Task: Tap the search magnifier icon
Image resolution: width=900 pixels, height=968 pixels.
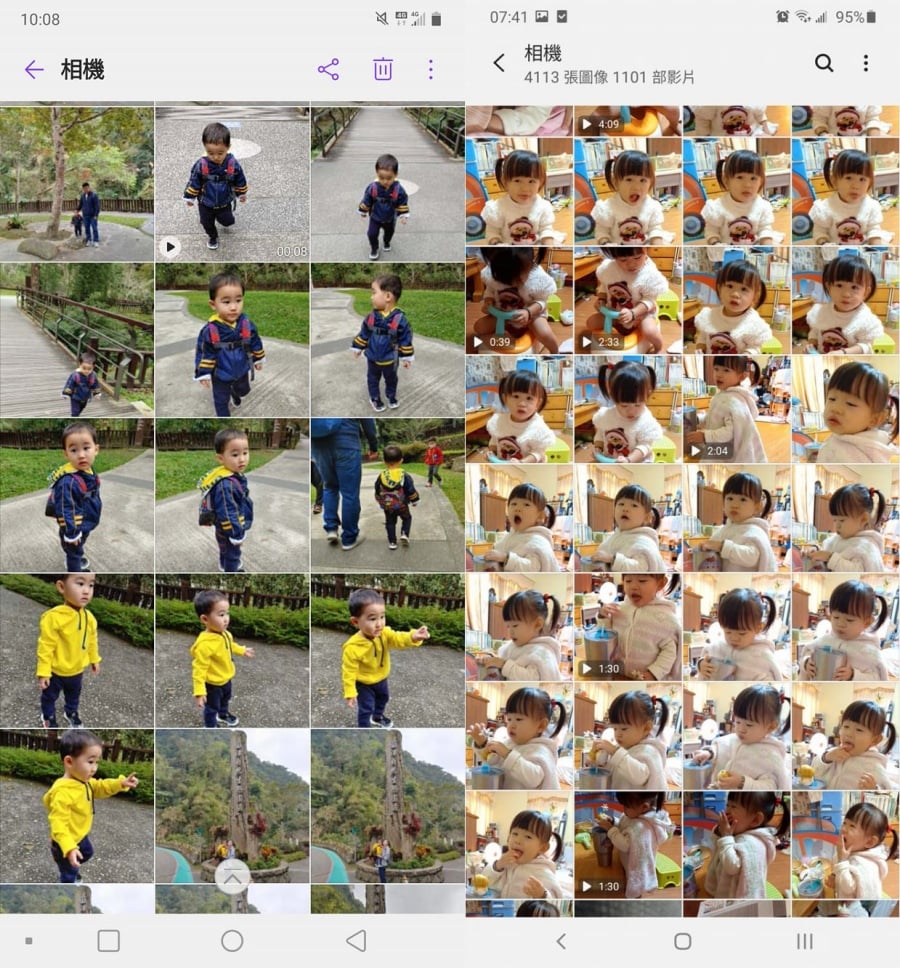Action: click(x=823, y=63)
